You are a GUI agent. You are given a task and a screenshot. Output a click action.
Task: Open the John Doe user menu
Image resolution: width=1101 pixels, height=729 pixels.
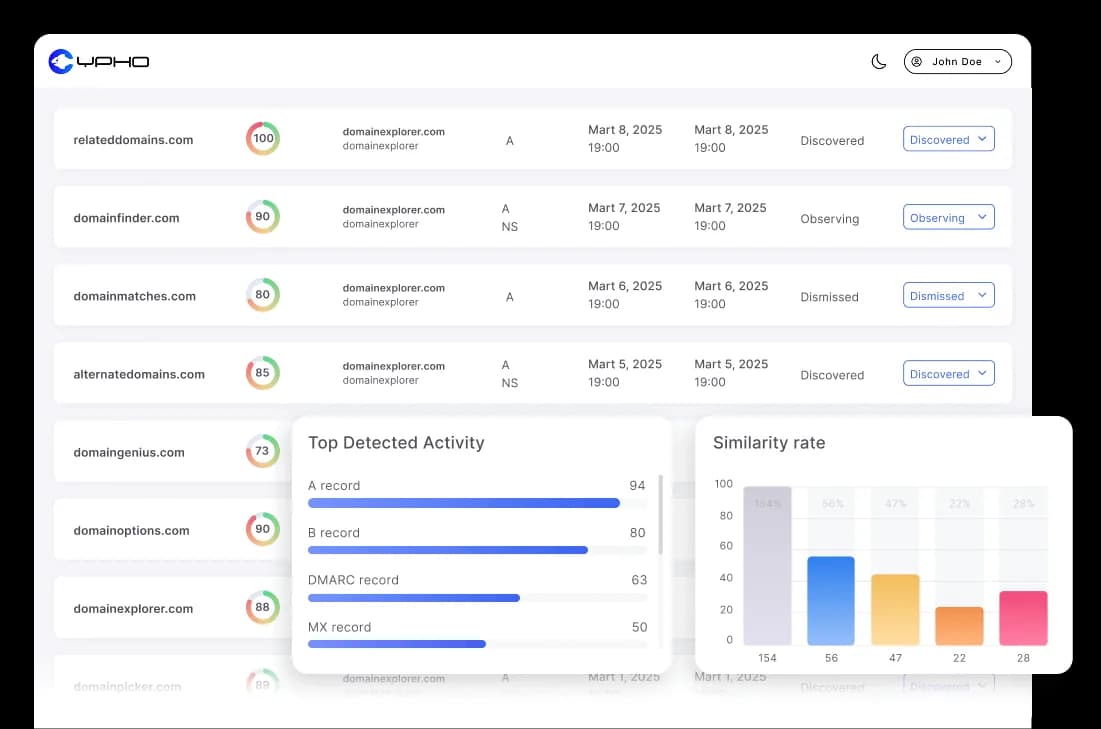click(957, 62)
